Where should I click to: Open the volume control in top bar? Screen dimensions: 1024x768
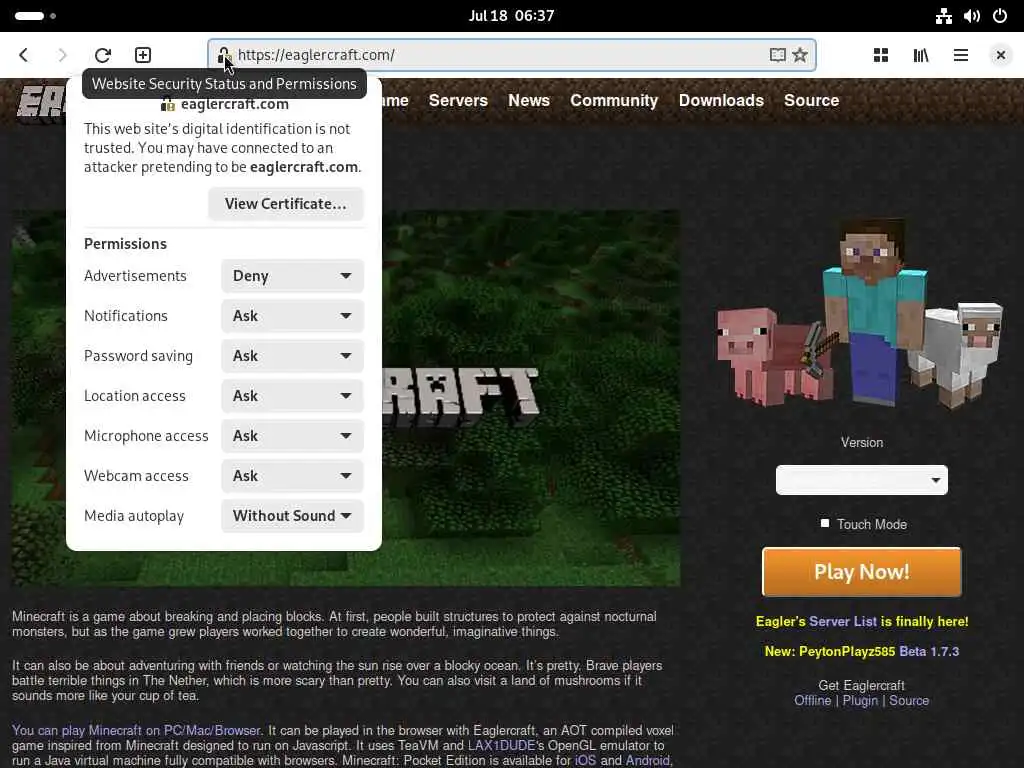tap(972, 16)
